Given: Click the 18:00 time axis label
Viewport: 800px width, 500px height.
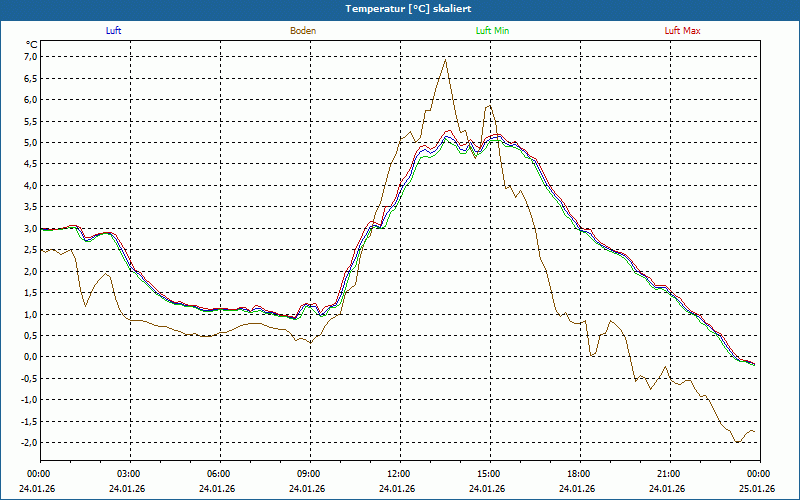Looking at the screenshot, I should [579, 474].
